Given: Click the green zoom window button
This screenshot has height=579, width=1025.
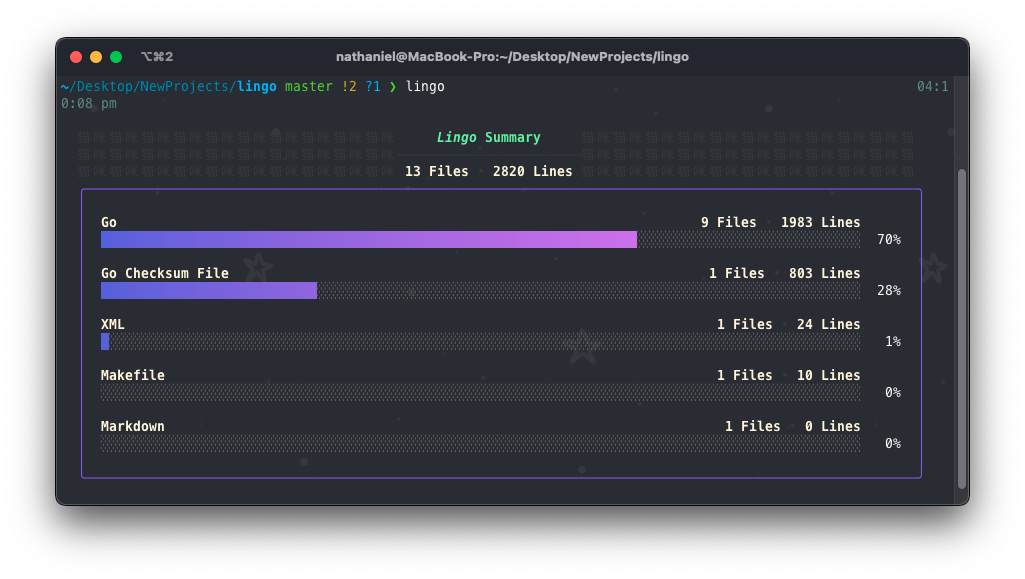Looking at the screenshot, I should (116, 57).
